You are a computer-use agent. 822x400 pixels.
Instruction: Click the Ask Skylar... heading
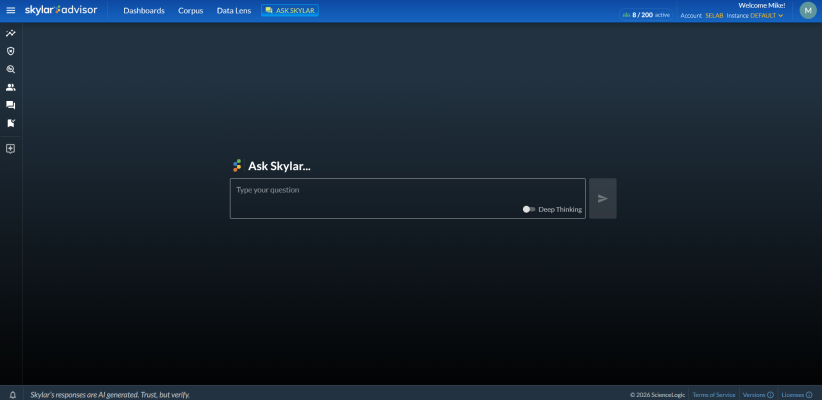[x=279, y=166]
